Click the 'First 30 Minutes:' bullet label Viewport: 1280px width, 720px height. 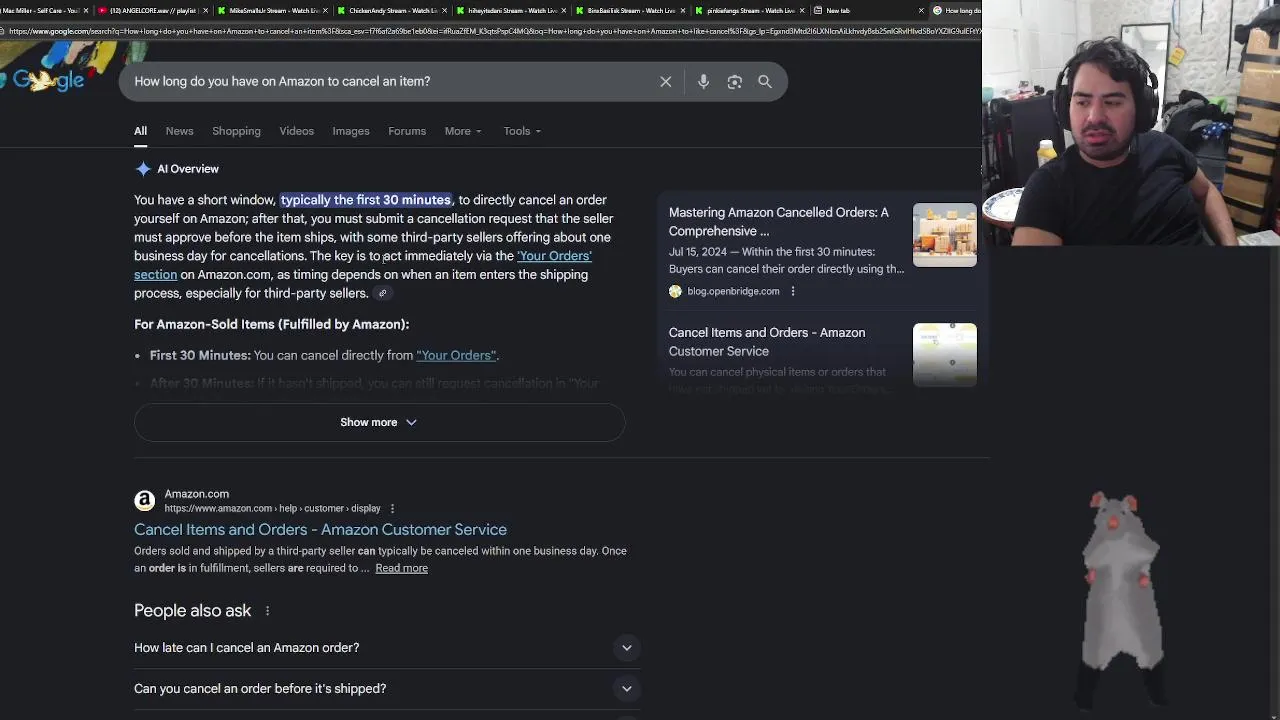(x=200, y=355)
